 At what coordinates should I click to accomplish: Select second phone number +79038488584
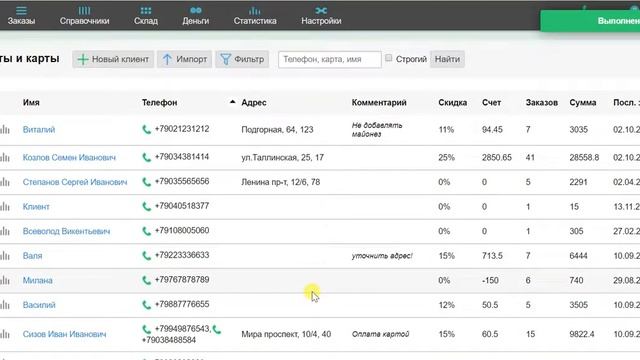click(169, 340)
